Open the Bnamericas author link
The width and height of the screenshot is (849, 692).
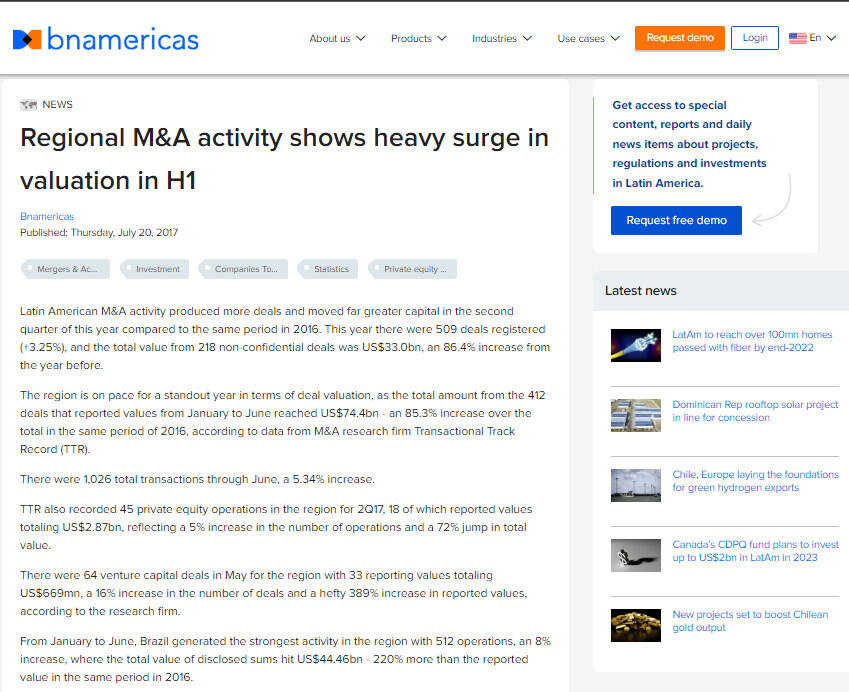click(47, 216)
